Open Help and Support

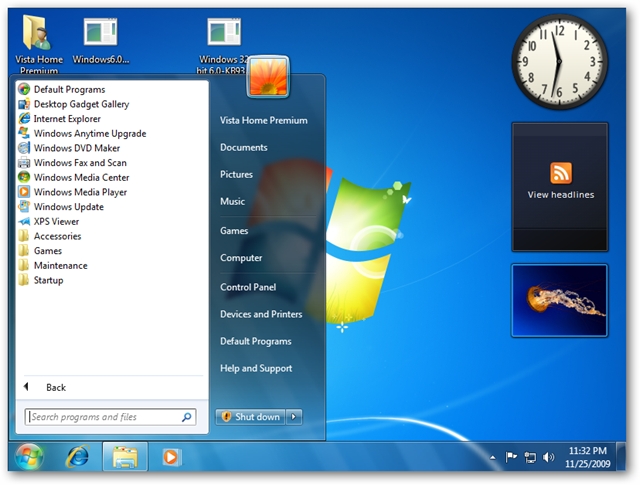256,368
